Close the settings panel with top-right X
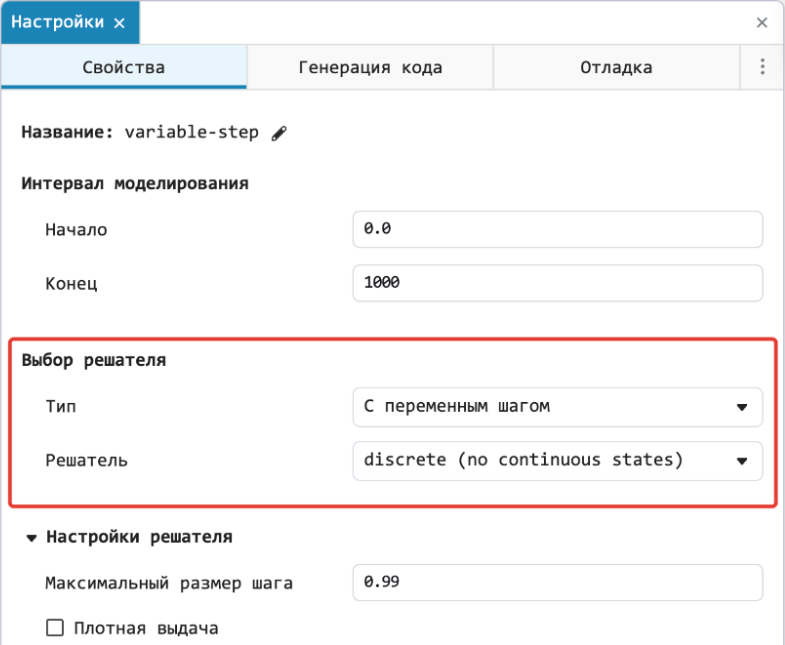Viewport: 785px width, 645px height. pyautogui.click(x=761, y=23)
